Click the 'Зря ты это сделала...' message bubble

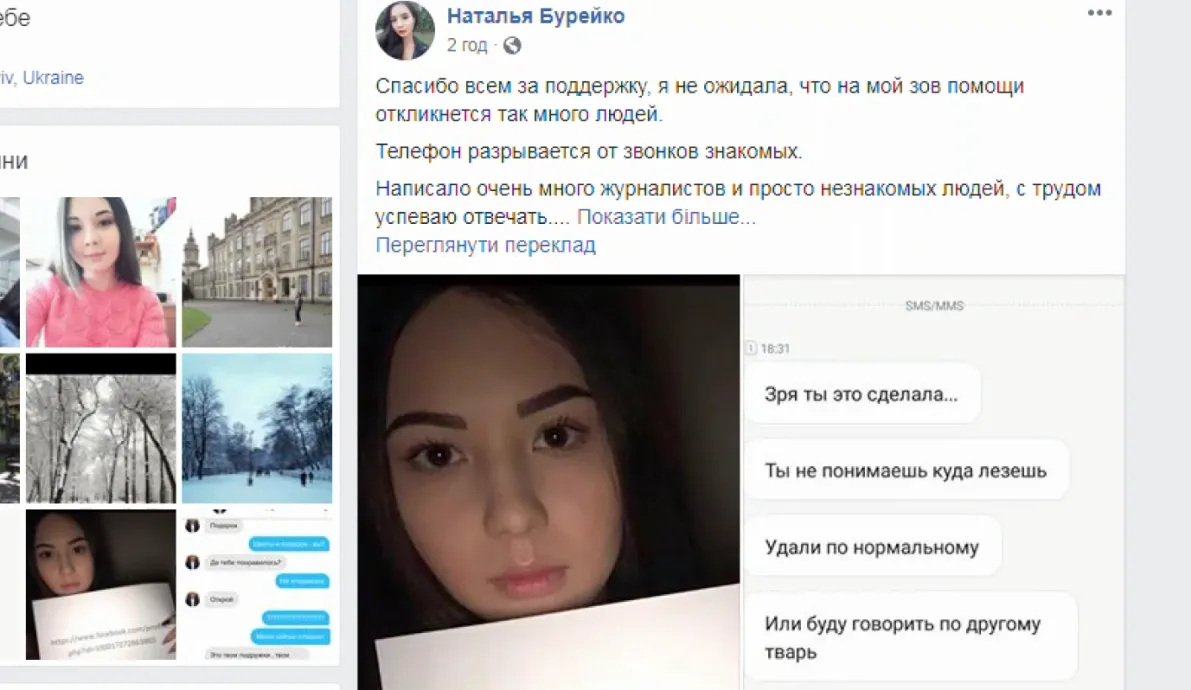tap(862, 394)
